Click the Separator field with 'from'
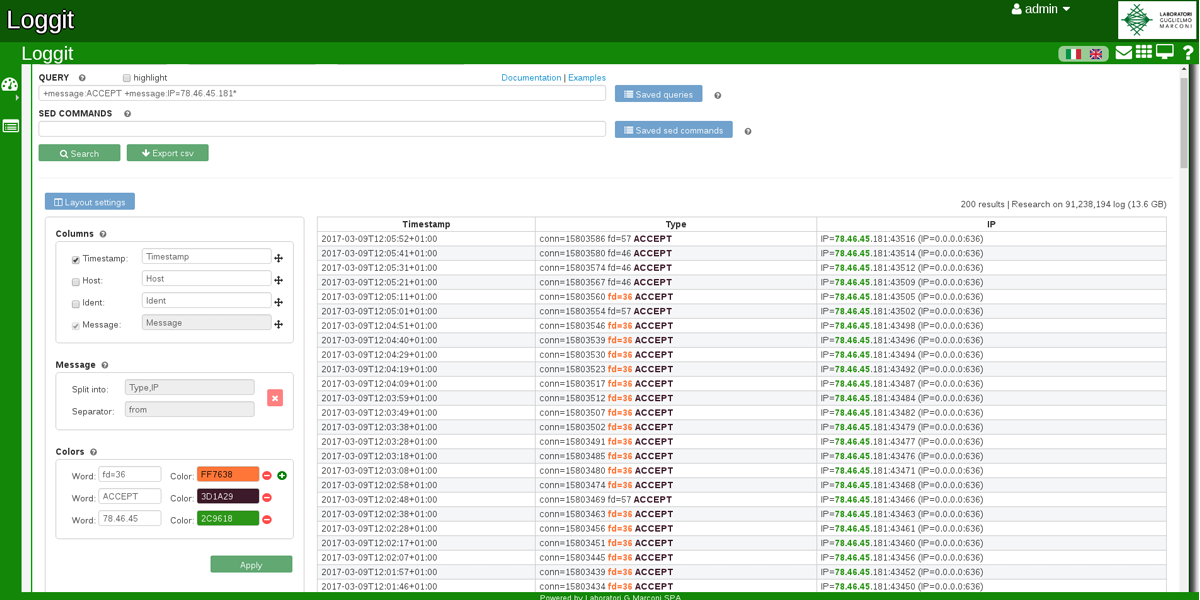 (189, 410)
